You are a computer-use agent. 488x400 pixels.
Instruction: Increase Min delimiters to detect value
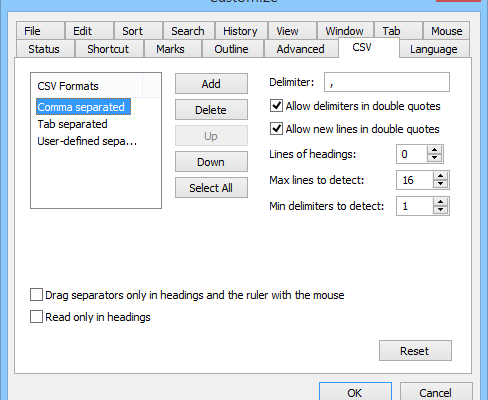[441, 202]
